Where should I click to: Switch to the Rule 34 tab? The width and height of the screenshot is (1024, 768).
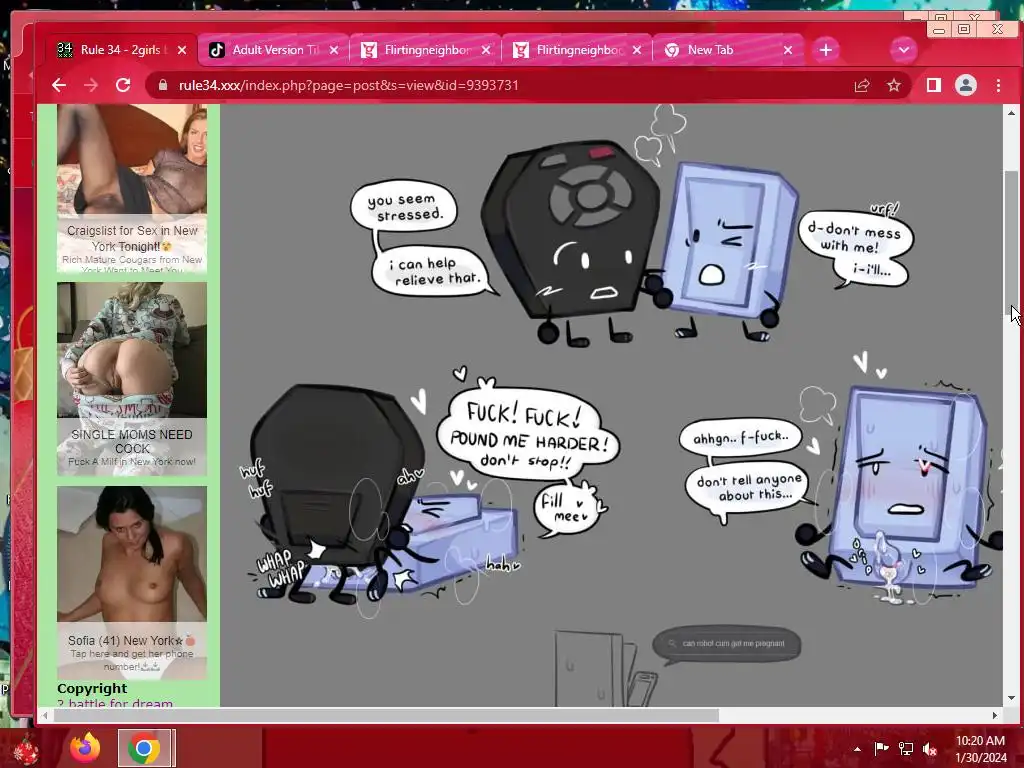coord(121,50)
